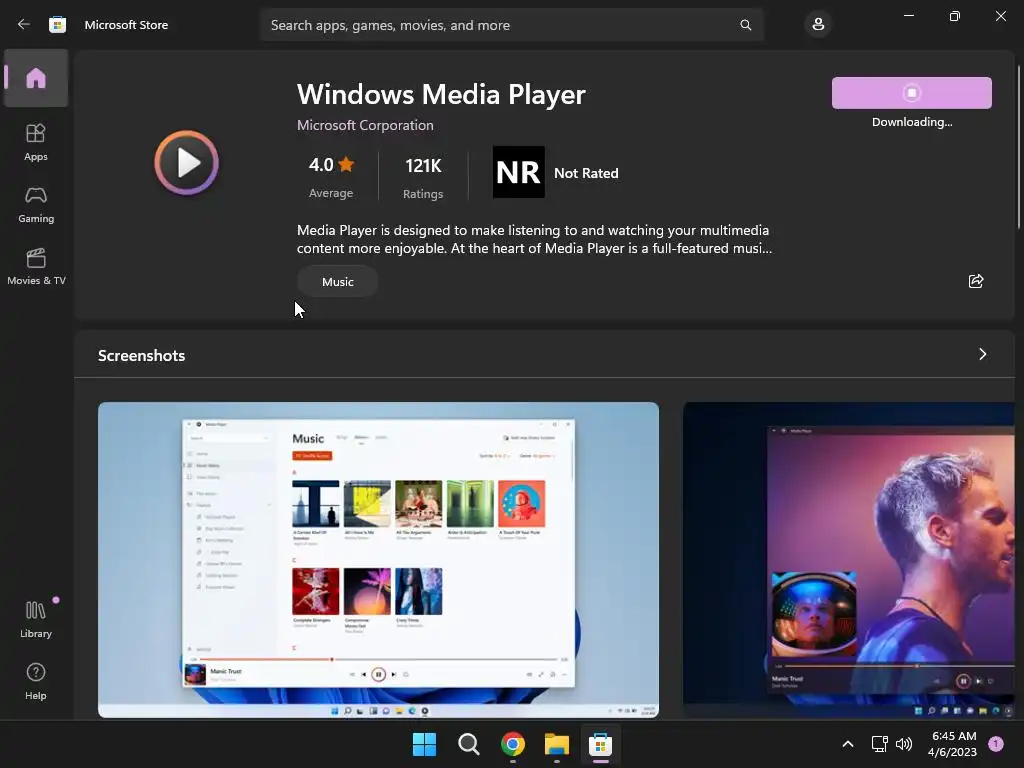Stop the download with the pause button
1024x768 pixels.
pos(911,93)
